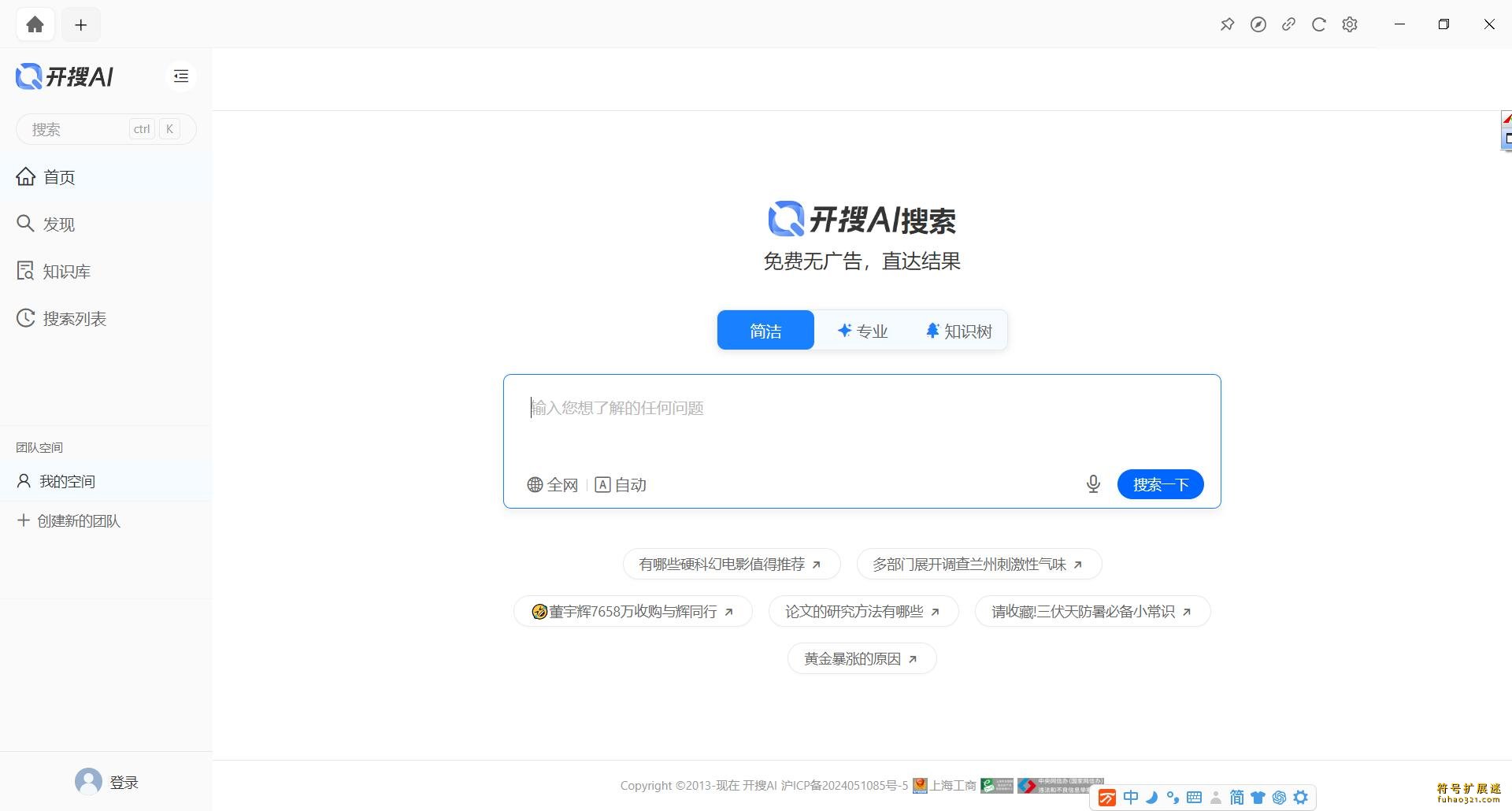This screenshot has width=1512, height=811.
Task: Open suggestion 黄金暴涨的原因
Action: 862,658
